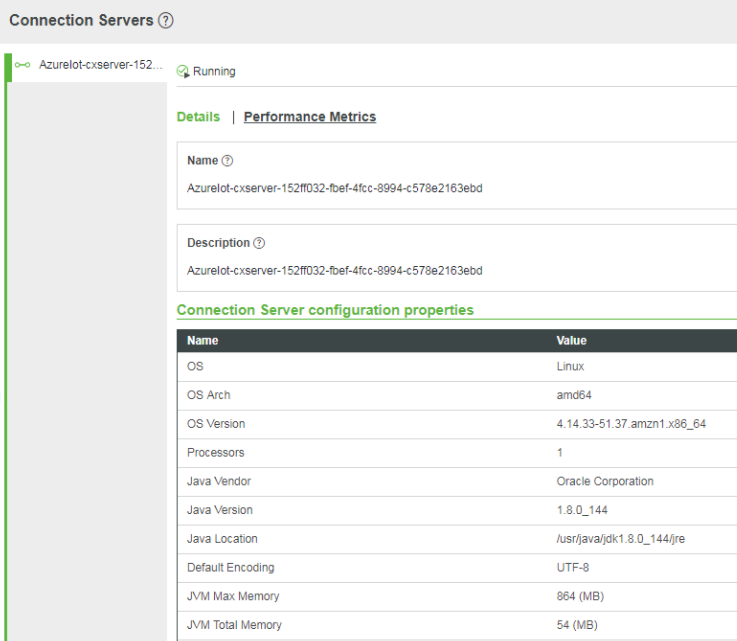
Task: Select the OS Version row label
Action: pyautogui.click(x=216, y=424)
